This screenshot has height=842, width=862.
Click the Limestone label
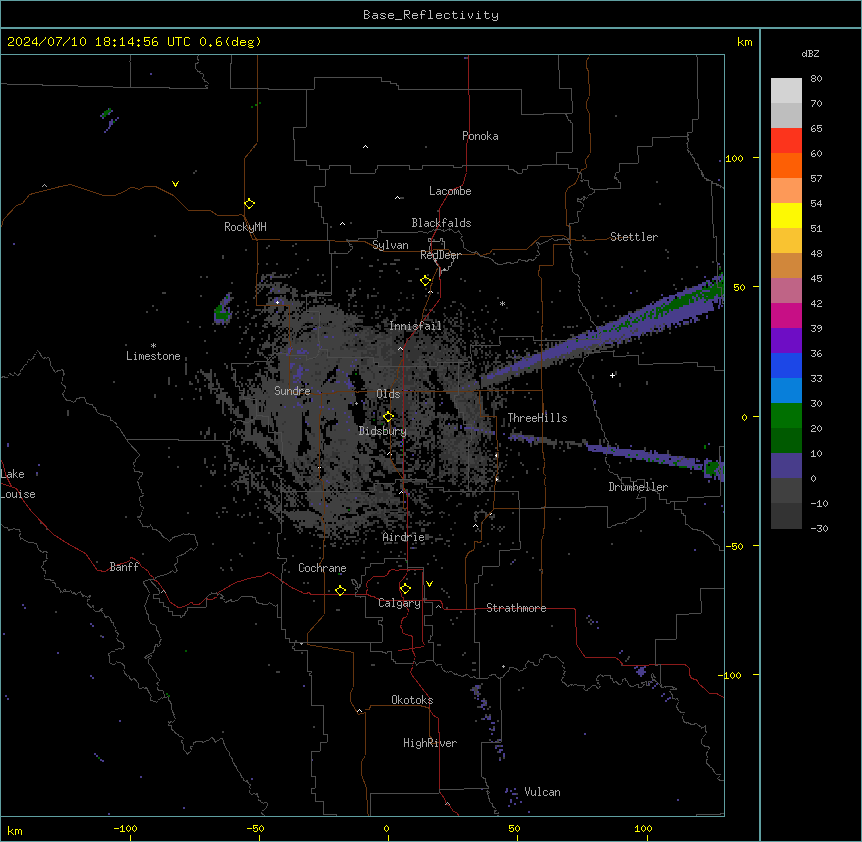153,356
